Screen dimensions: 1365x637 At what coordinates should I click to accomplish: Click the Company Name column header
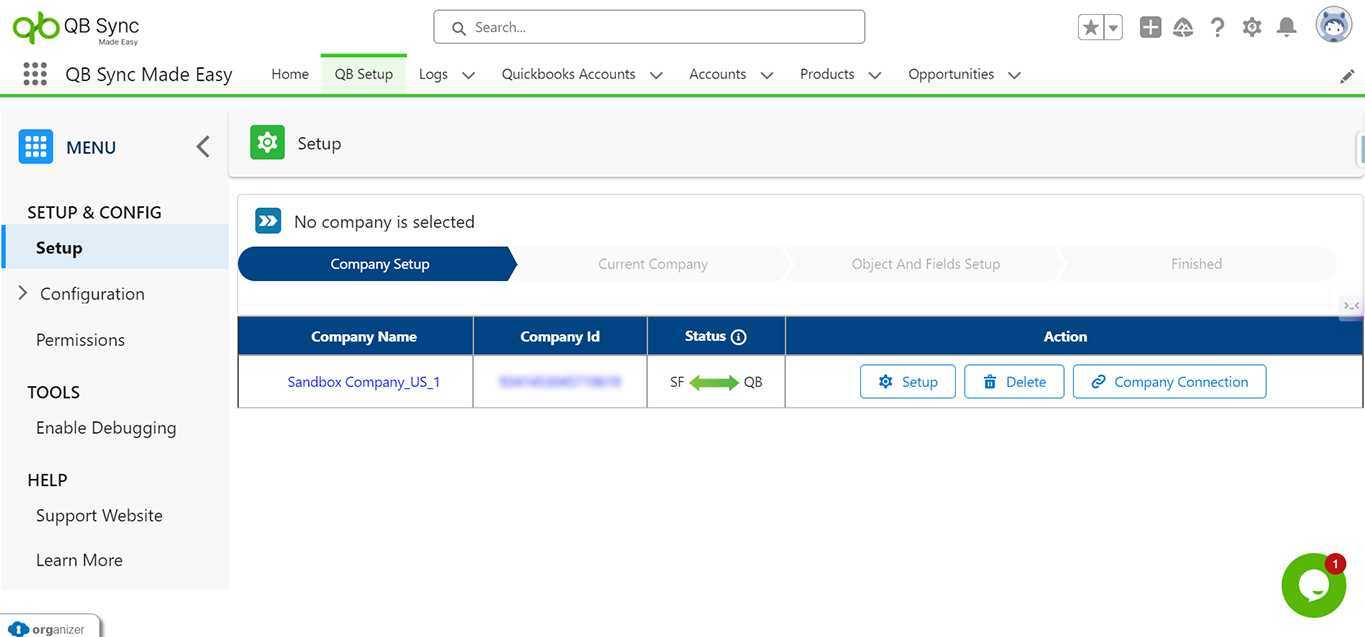[x=364, y=337]
